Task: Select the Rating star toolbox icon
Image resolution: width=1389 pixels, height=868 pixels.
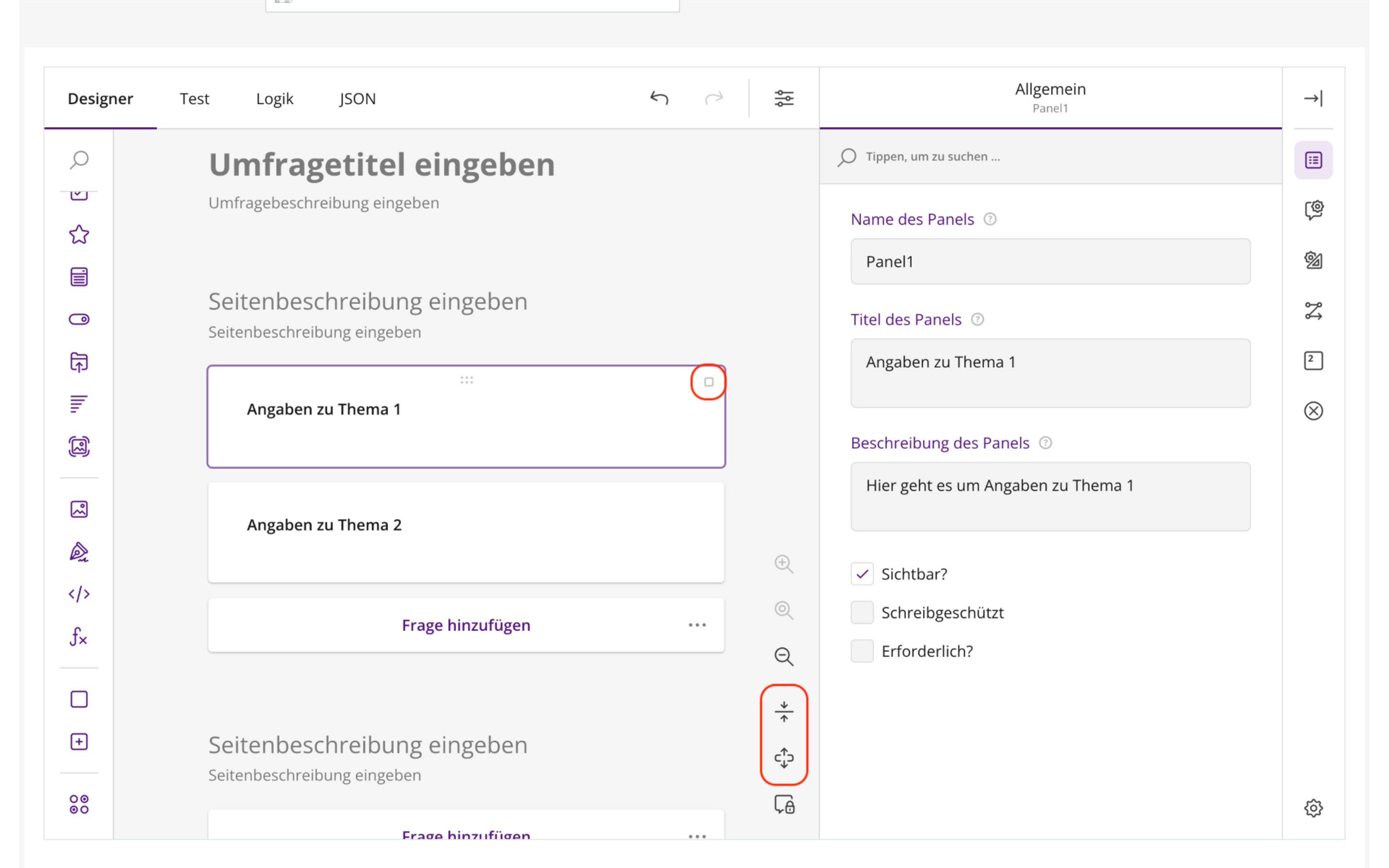Action: [79, 234]
